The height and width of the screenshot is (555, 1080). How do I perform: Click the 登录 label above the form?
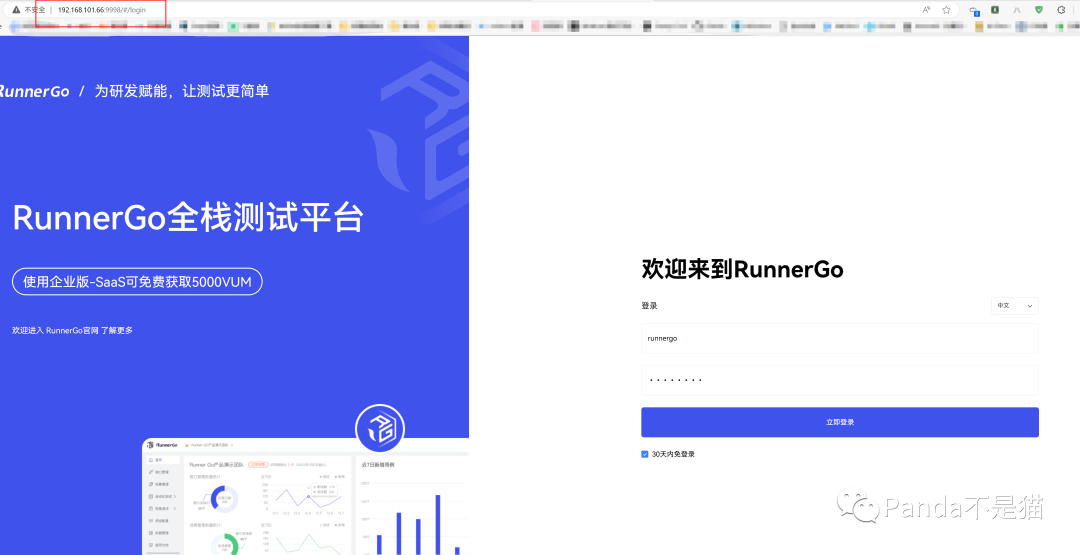650,306
